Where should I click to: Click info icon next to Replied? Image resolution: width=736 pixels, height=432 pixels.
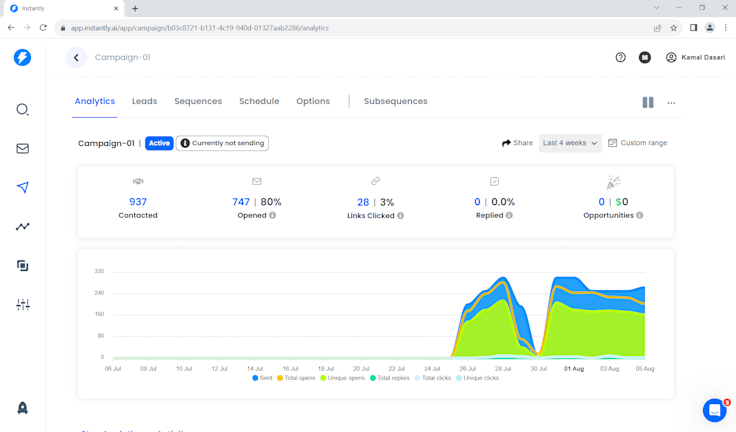(x=509, y=215)
